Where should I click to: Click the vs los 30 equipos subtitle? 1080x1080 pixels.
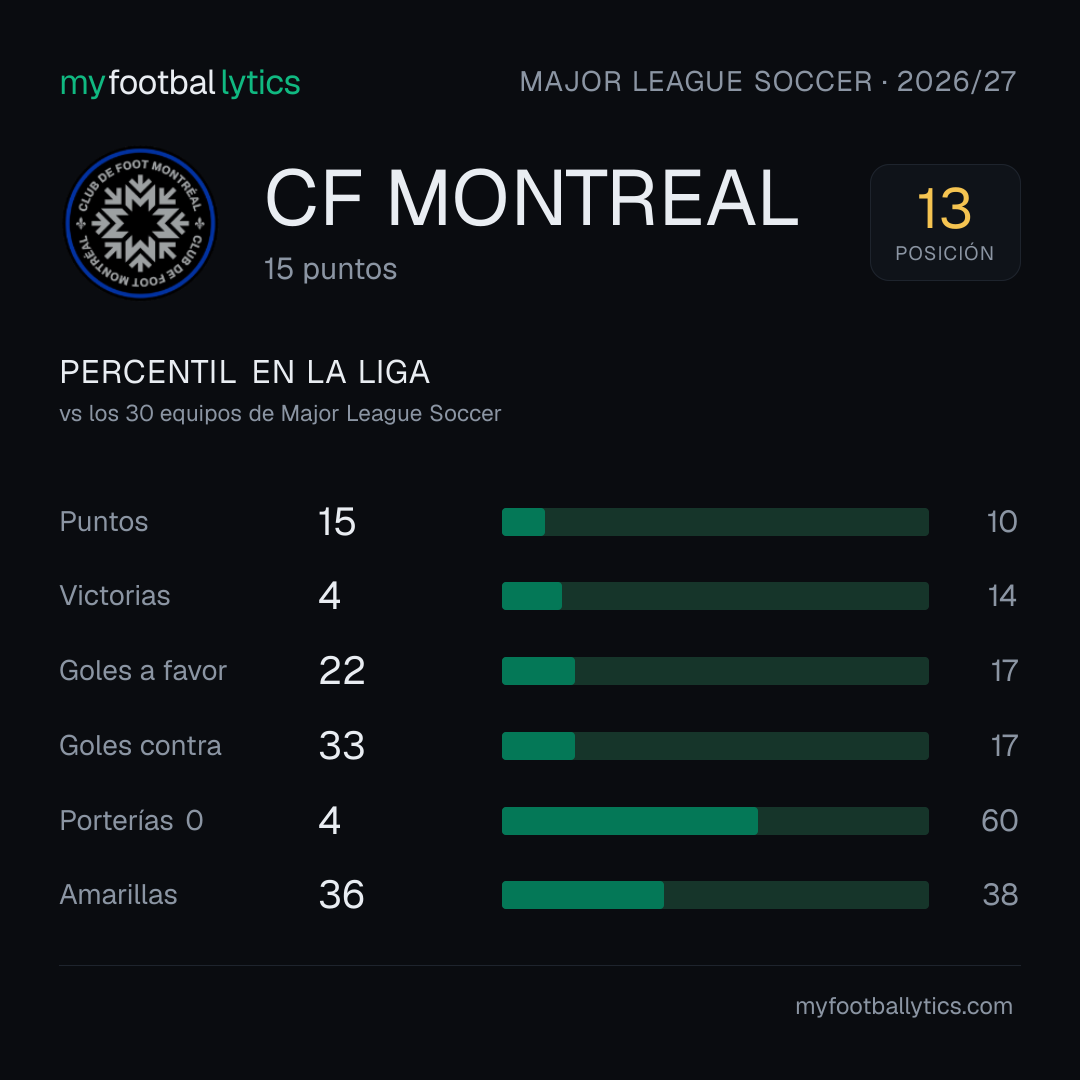tap(280, 413)
